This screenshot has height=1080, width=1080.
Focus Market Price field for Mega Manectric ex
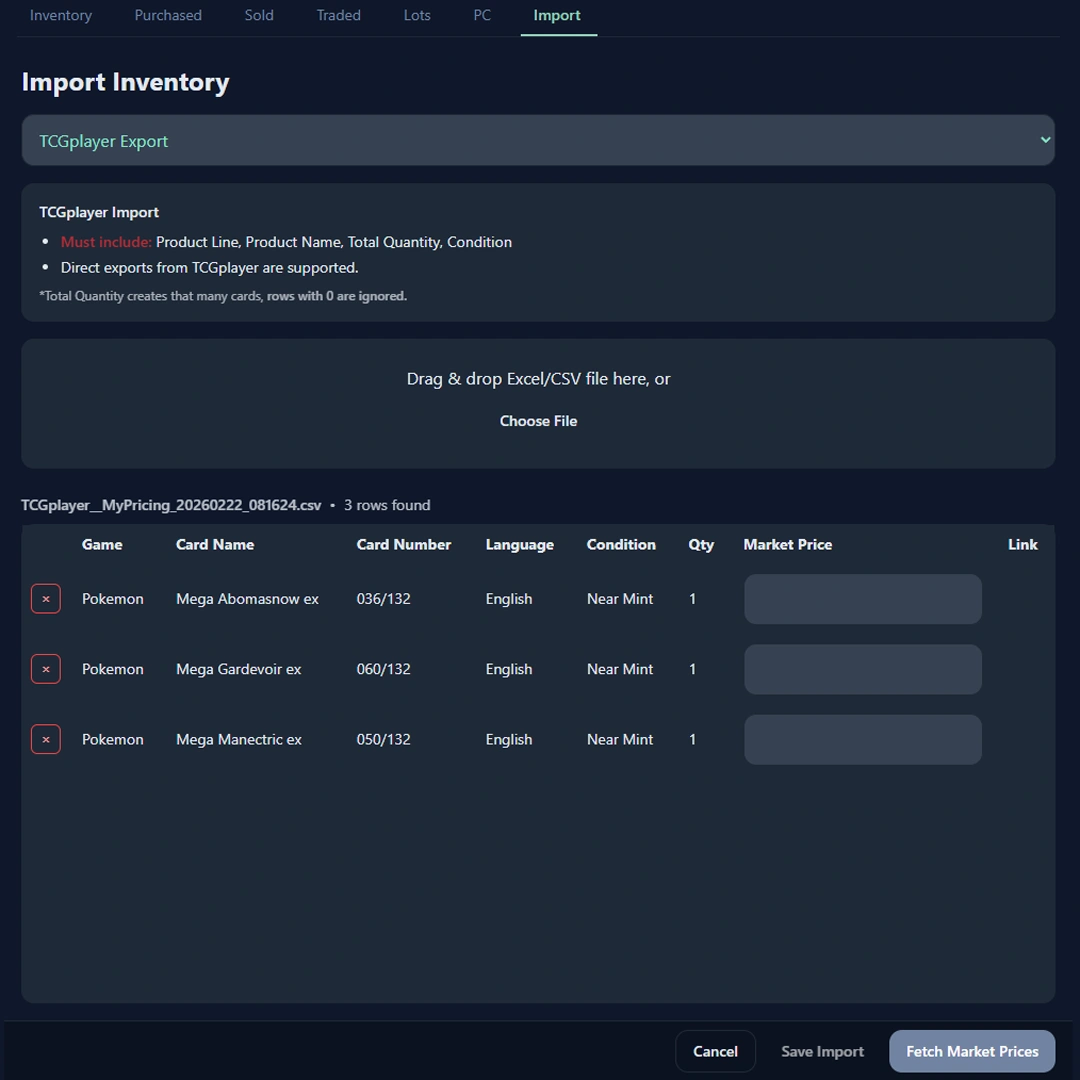pos(862,740)
